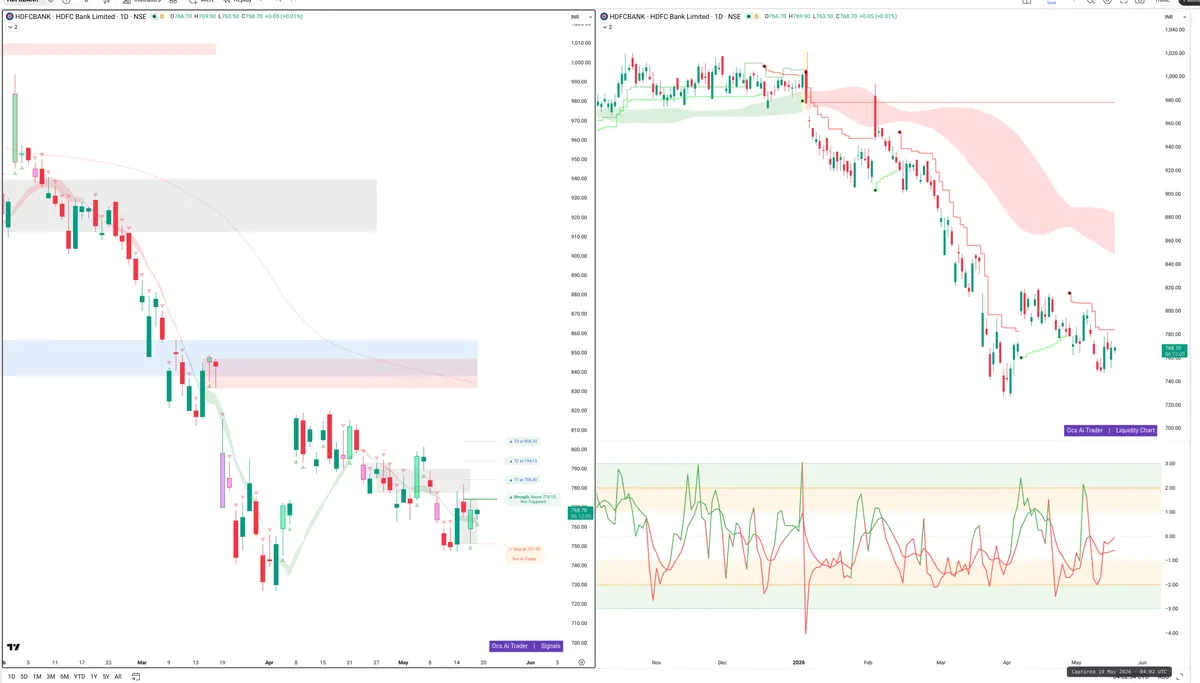This screenshot has height=683, width=1200.
Task: Select the 1Y date range
Action: pos(93,676)
